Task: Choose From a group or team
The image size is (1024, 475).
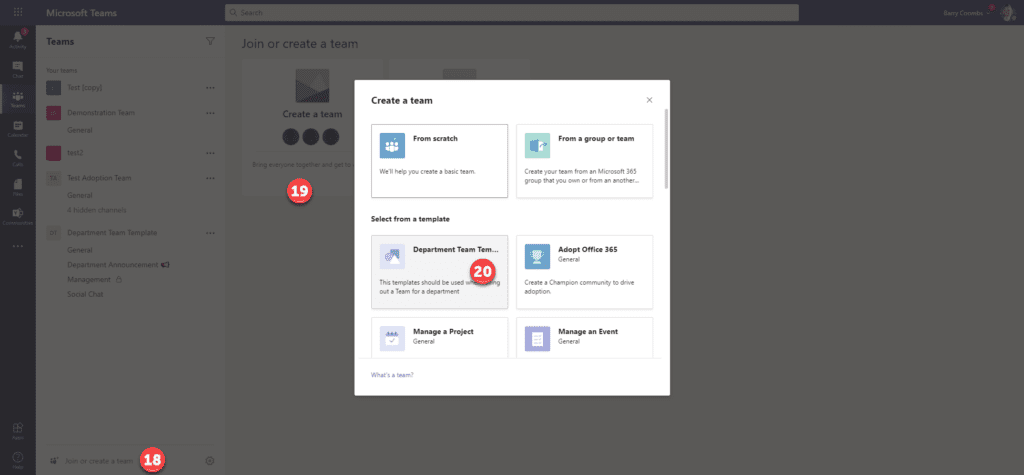Action: (584, 161)
